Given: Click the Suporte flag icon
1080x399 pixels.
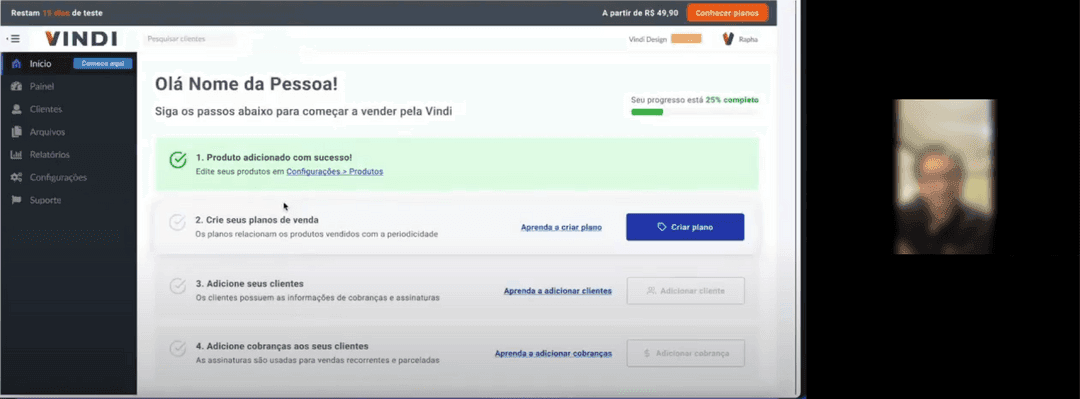Looking at the screenshot, I should 17,200.
